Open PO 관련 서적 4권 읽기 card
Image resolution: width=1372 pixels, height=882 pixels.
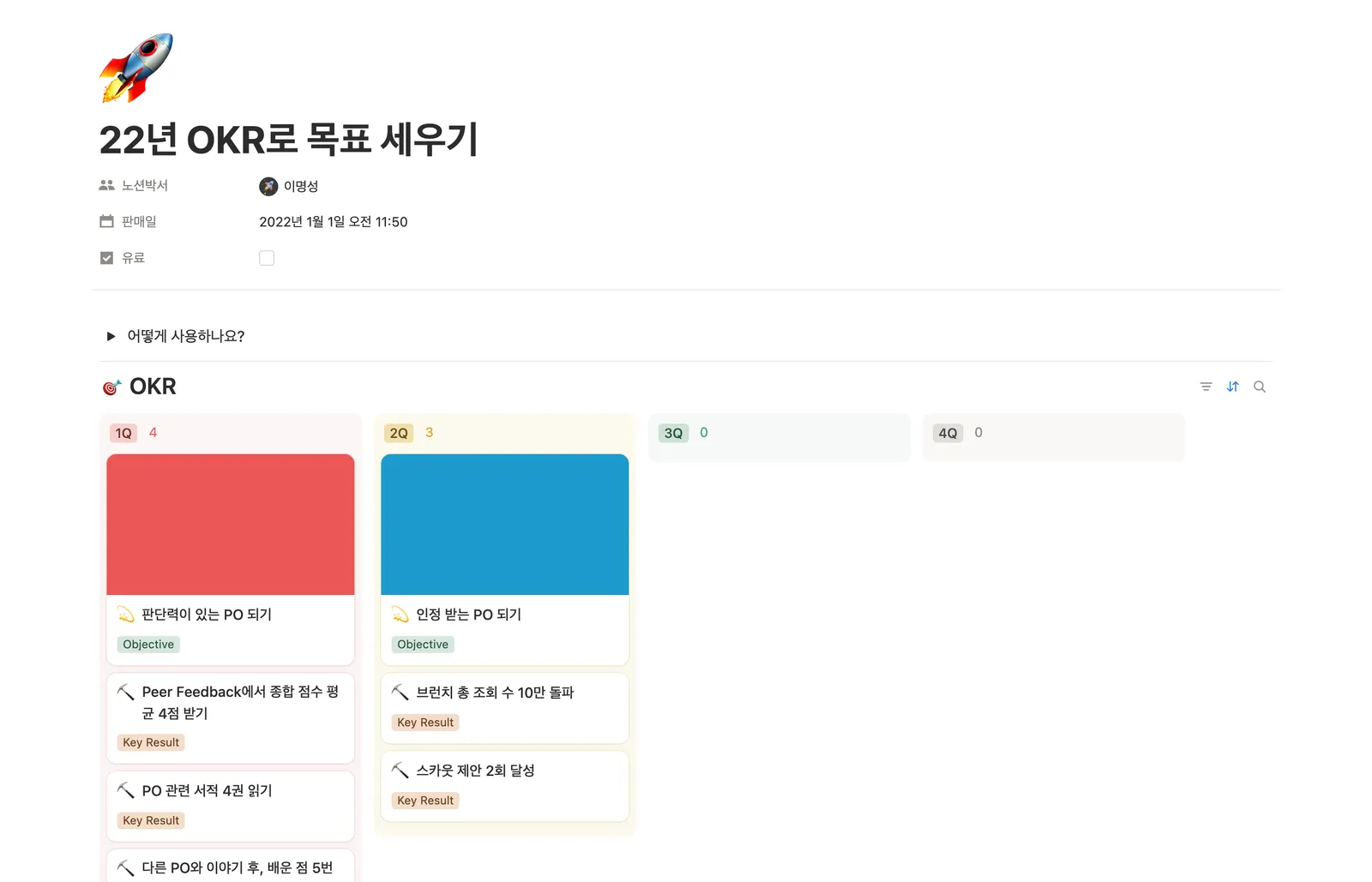click(x=231, y=807)
